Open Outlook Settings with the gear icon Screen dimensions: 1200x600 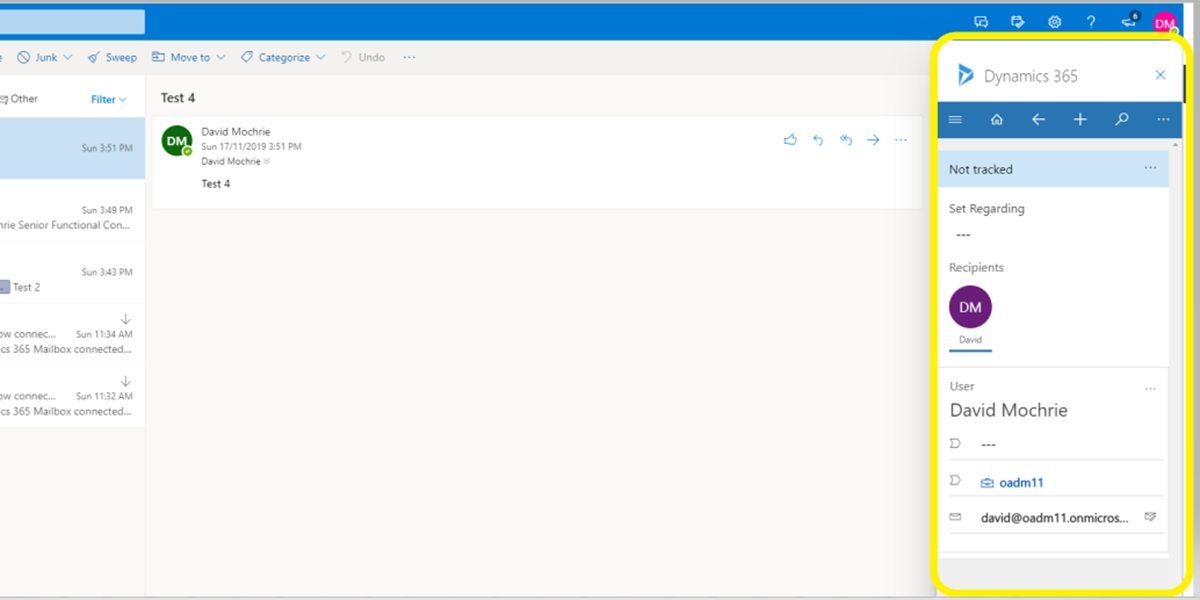(x=1054, y=21)
